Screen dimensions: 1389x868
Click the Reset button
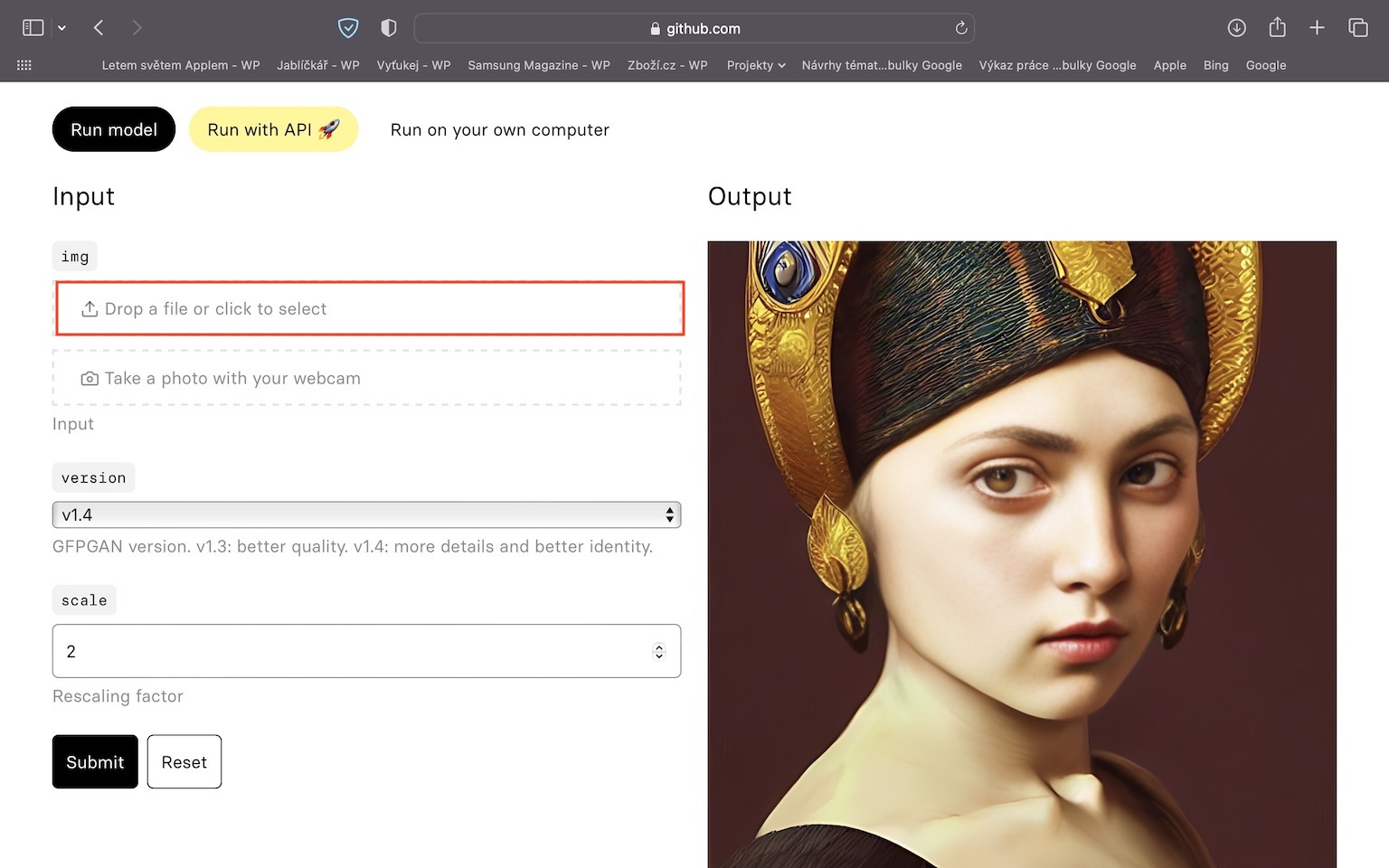184,762
